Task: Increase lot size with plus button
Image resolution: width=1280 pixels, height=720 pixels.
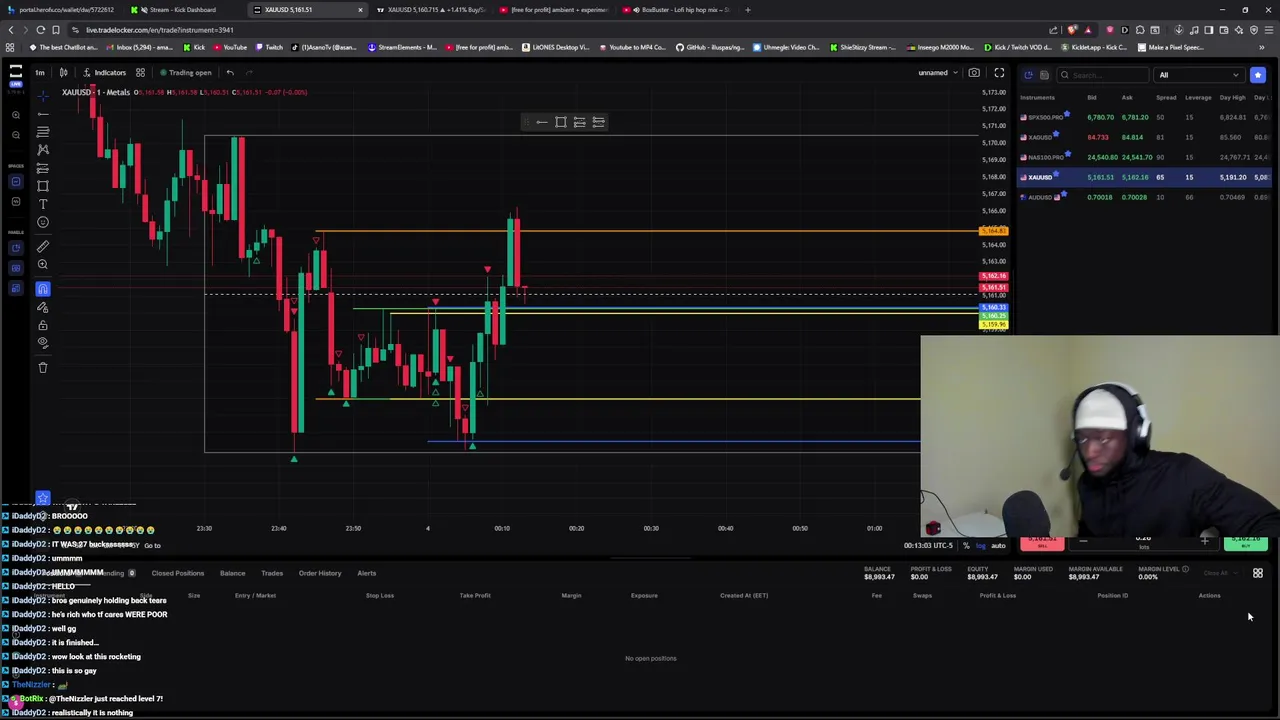Action: click(1205, 541)
